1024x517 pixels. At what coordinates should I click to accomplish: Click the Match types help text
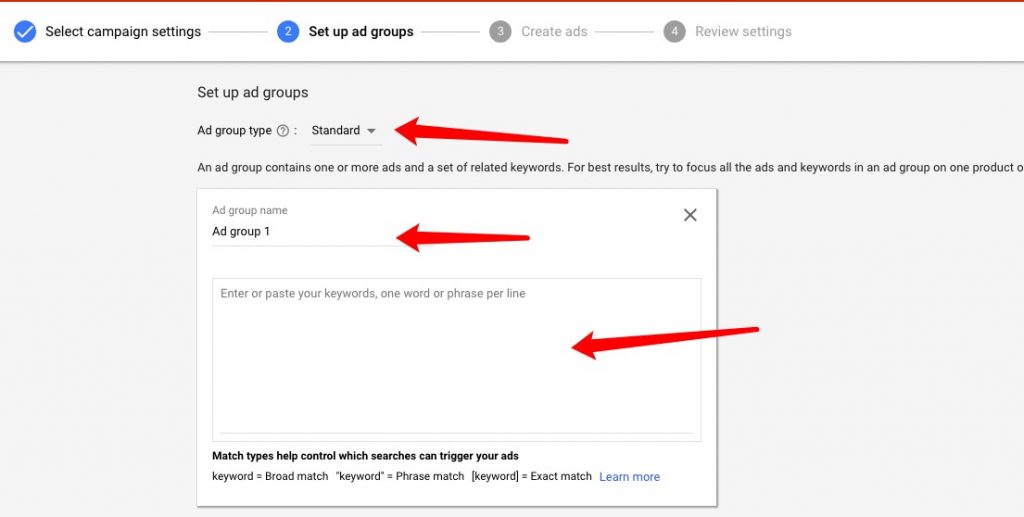point(366,456)
